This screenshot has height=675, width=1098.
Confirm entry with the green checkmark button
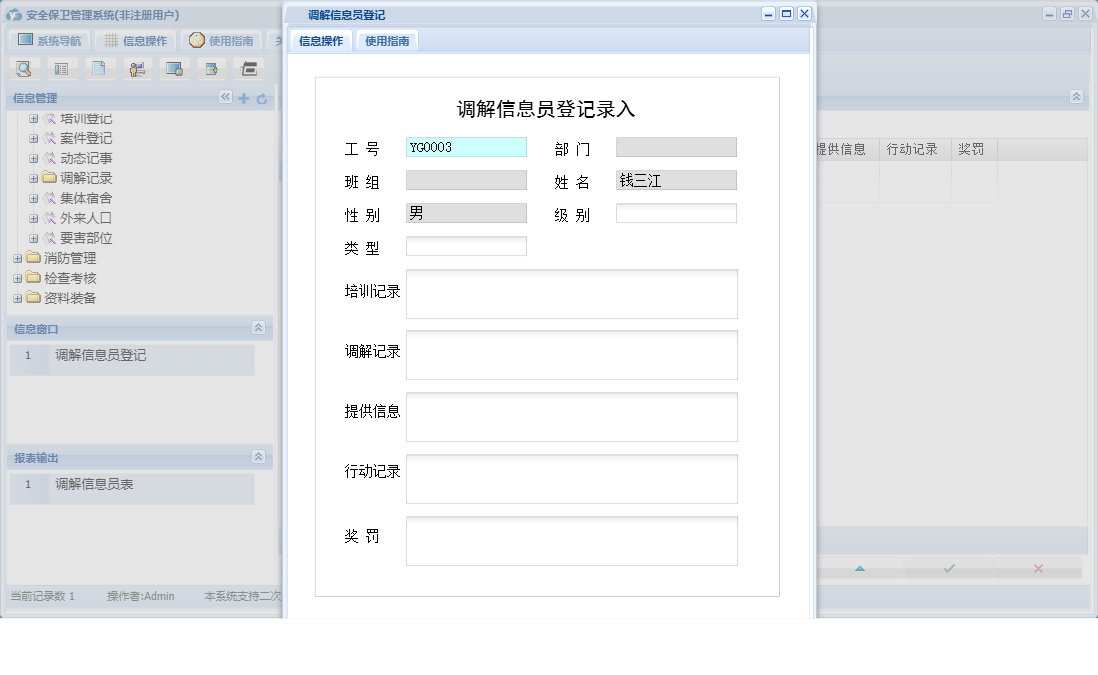point(948,567)
